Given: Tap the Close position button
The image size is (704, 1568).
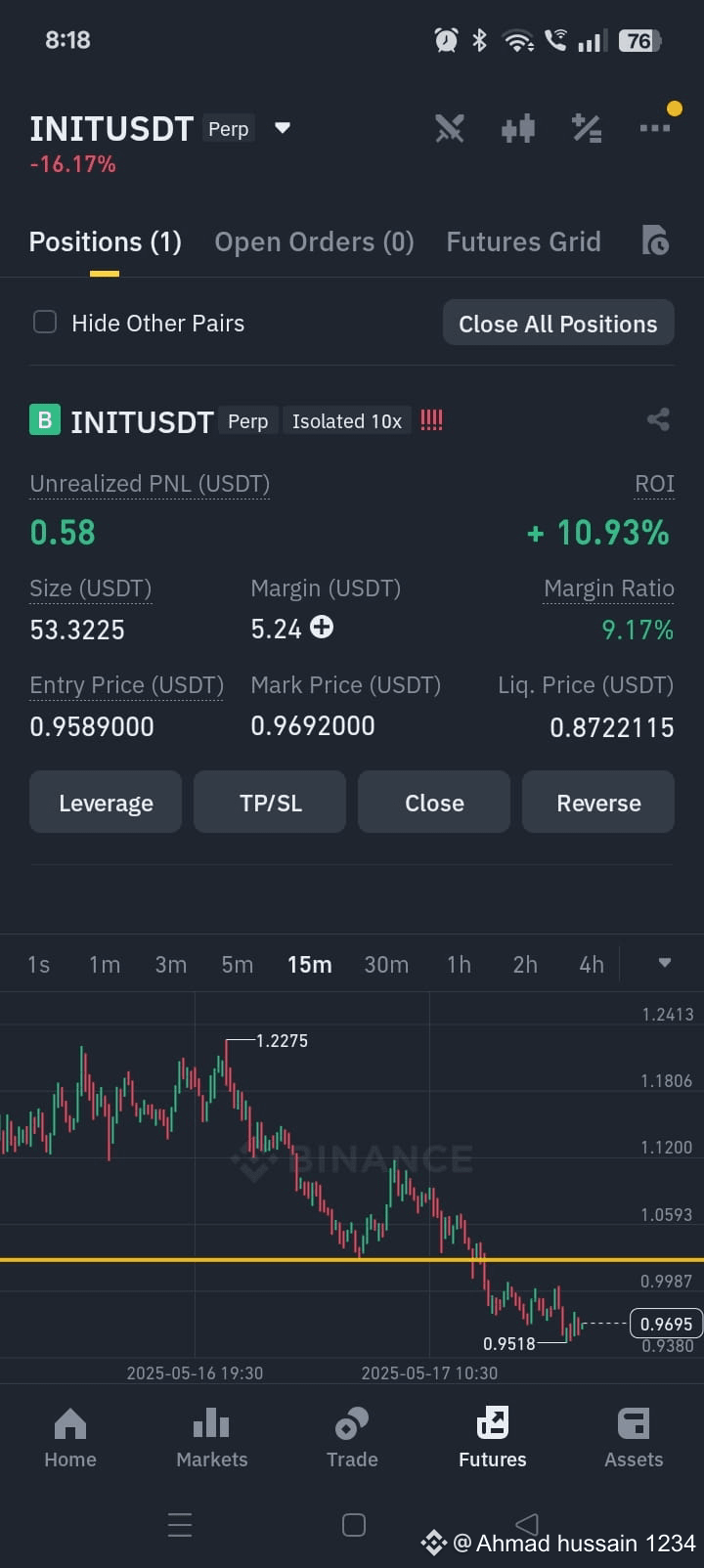Looking at the screenshot, I should tap(434, 803).
